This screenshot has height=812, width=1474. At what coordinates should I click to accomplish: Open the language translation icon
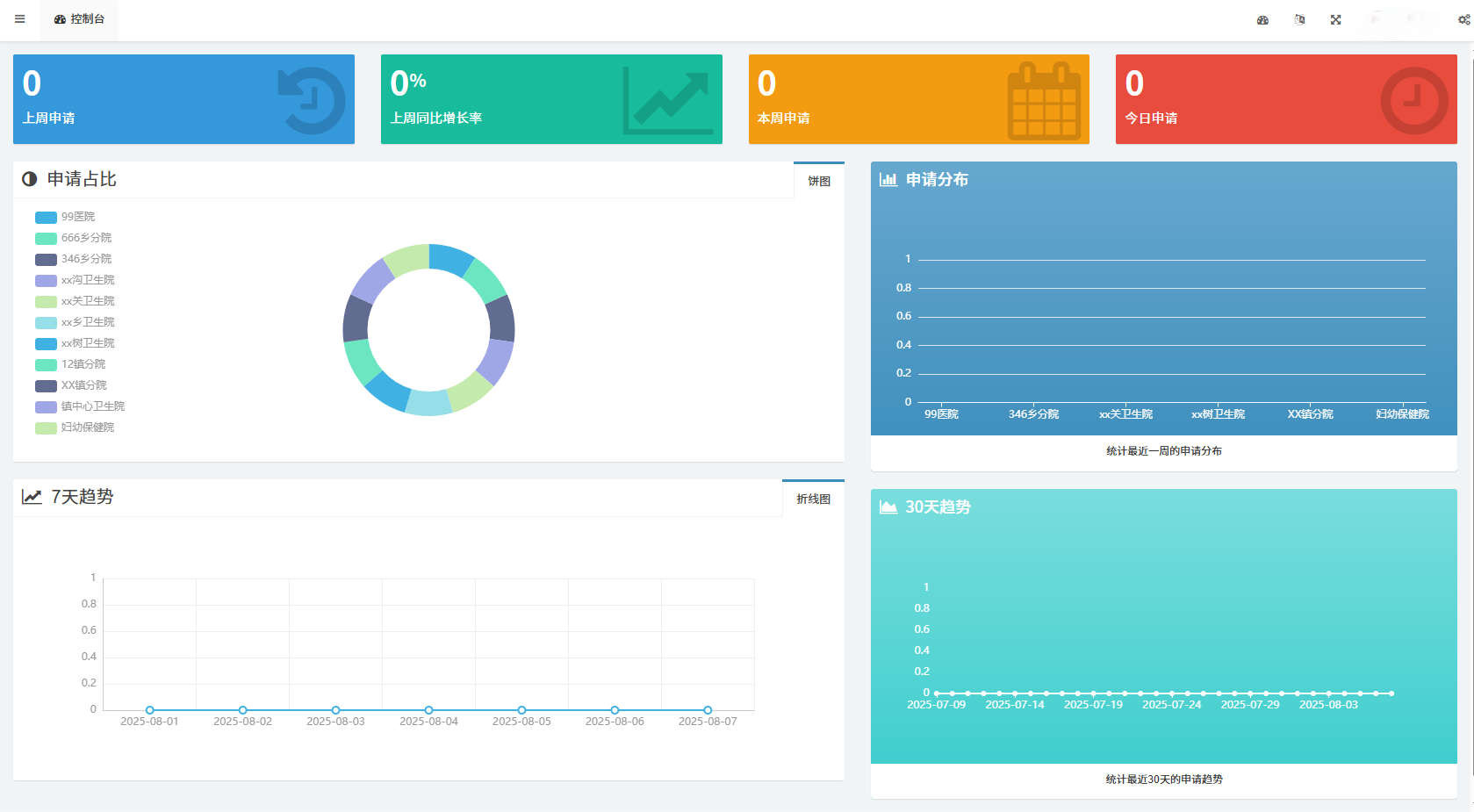click(1299, 20)
